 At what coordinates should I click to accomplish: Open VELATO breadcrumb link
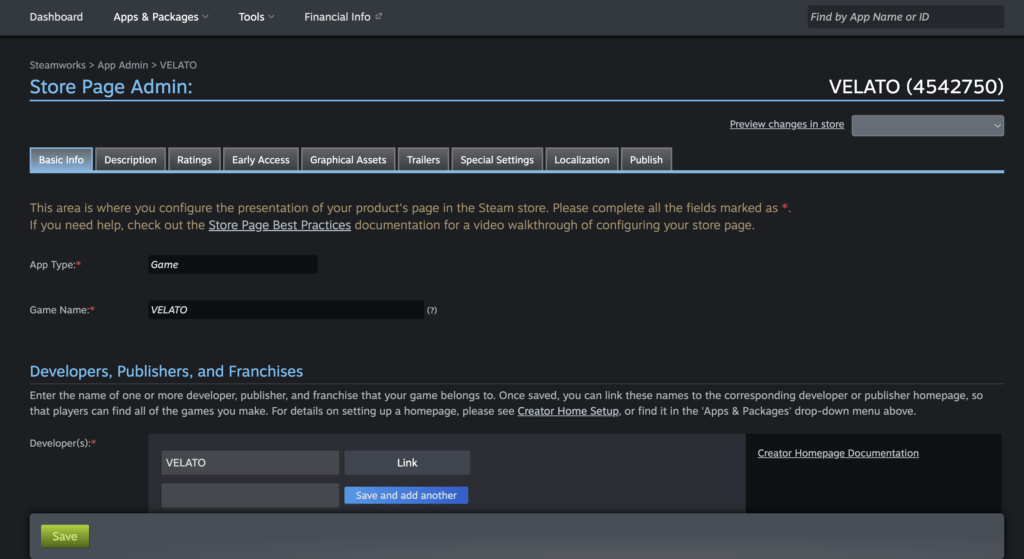tap(178, 65)
